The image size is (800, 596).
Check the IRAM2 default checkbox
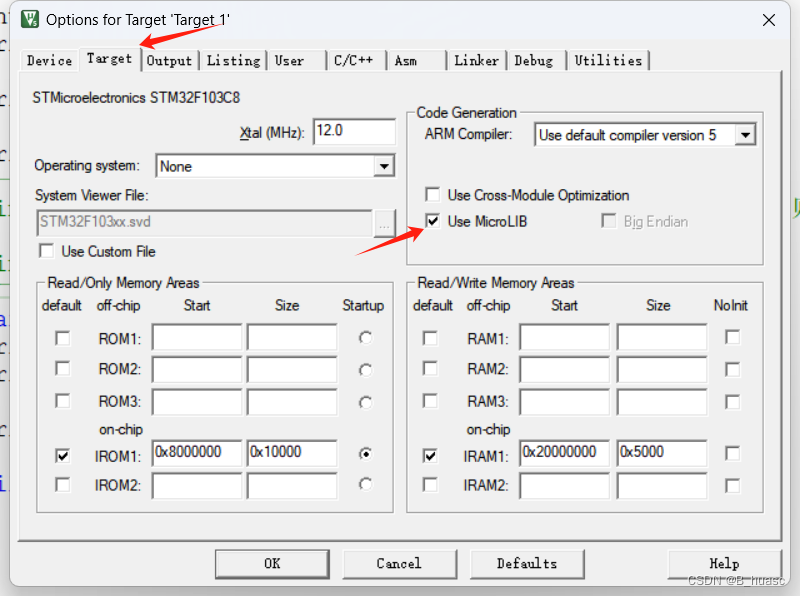[x=430, y=485]
